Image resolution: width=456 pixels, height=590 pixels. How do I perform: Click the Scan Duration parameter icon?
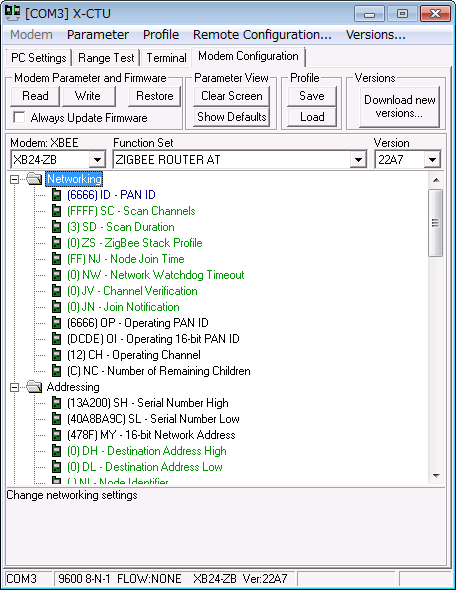(x=56, y=227)
